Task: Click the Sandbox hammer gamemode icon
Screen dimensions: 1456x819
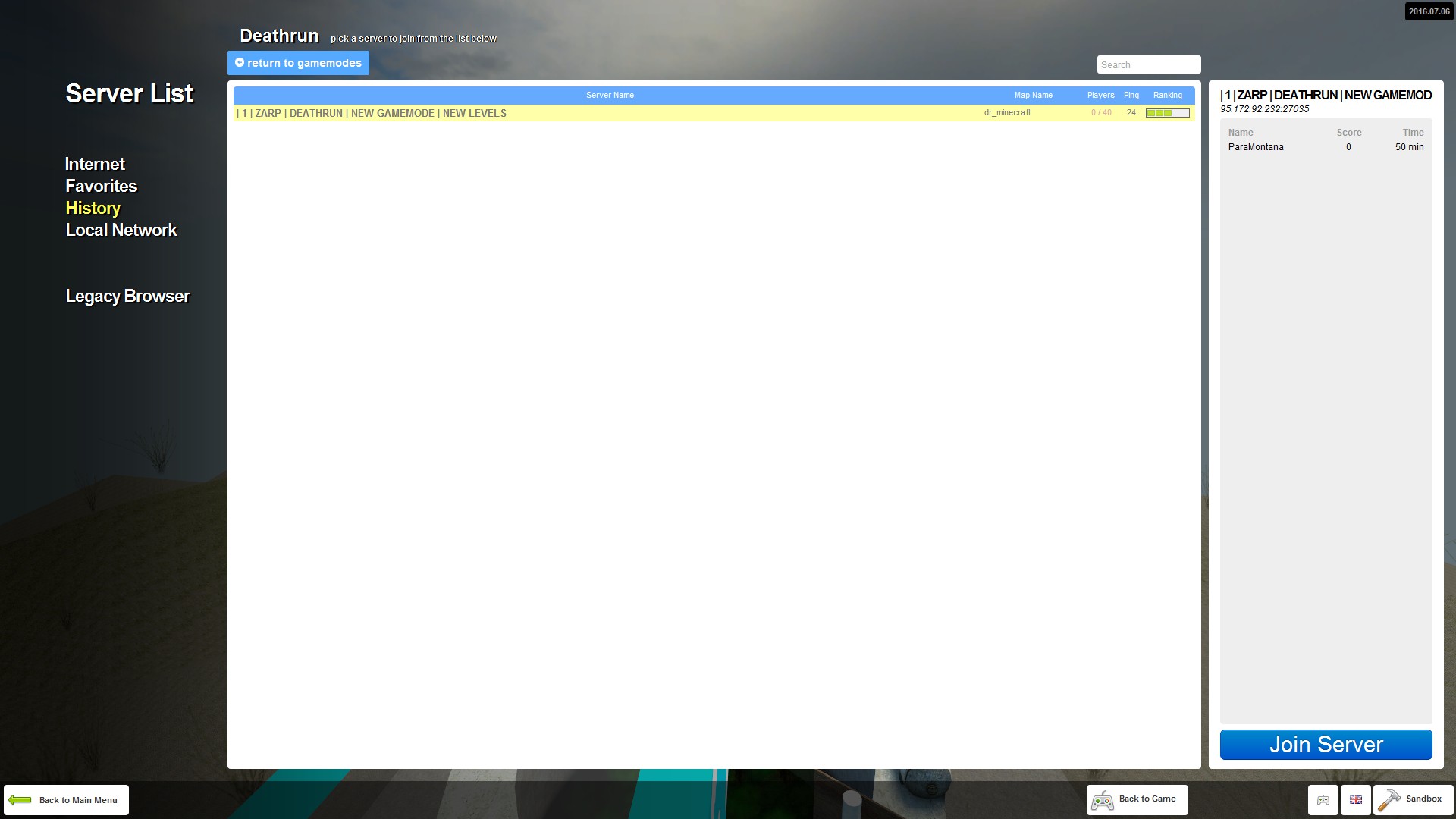Action: [x=1389, y=799]
